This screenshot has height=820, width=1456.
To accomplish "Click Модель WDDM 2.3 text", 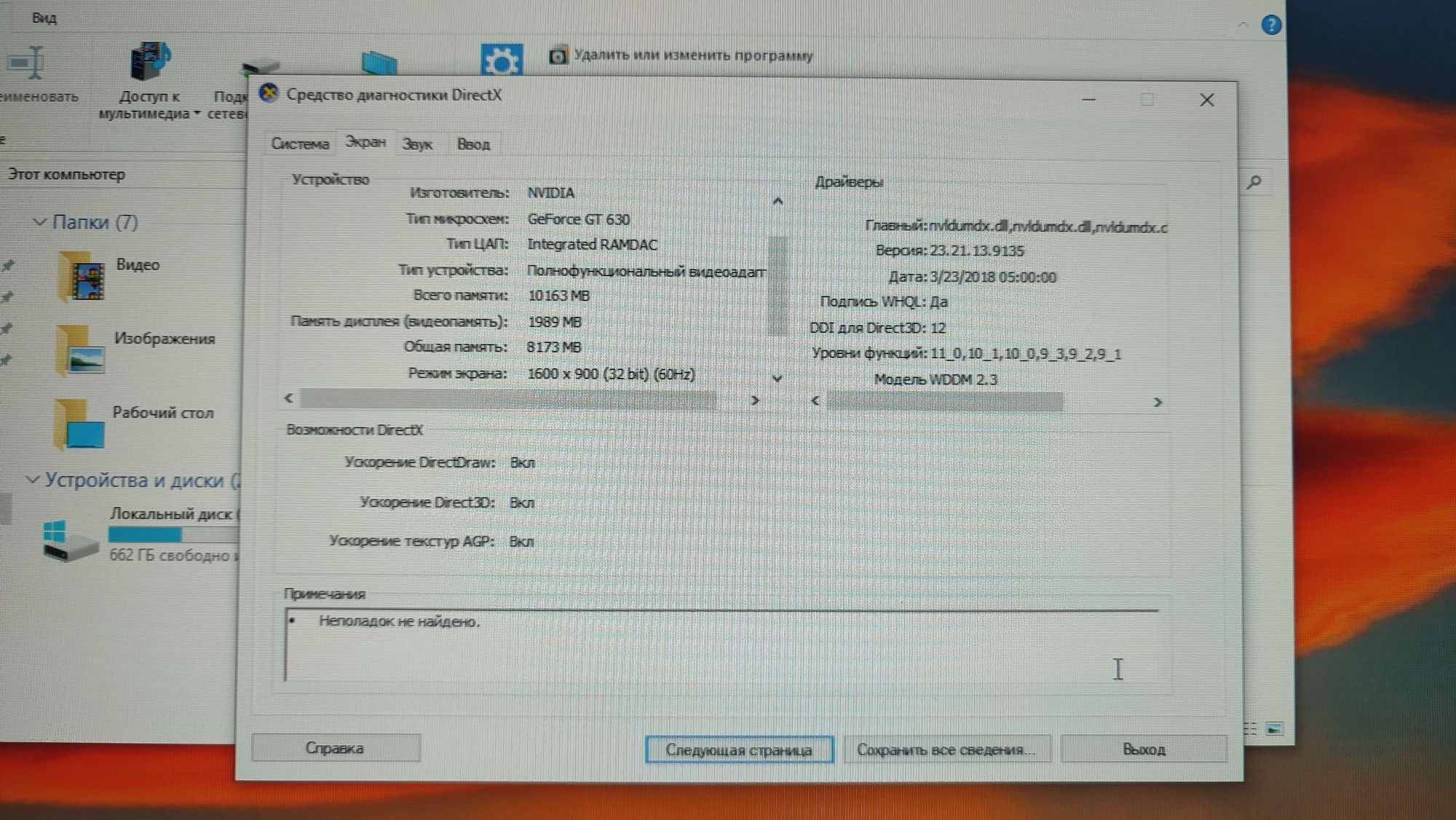I will pos(935,379).
